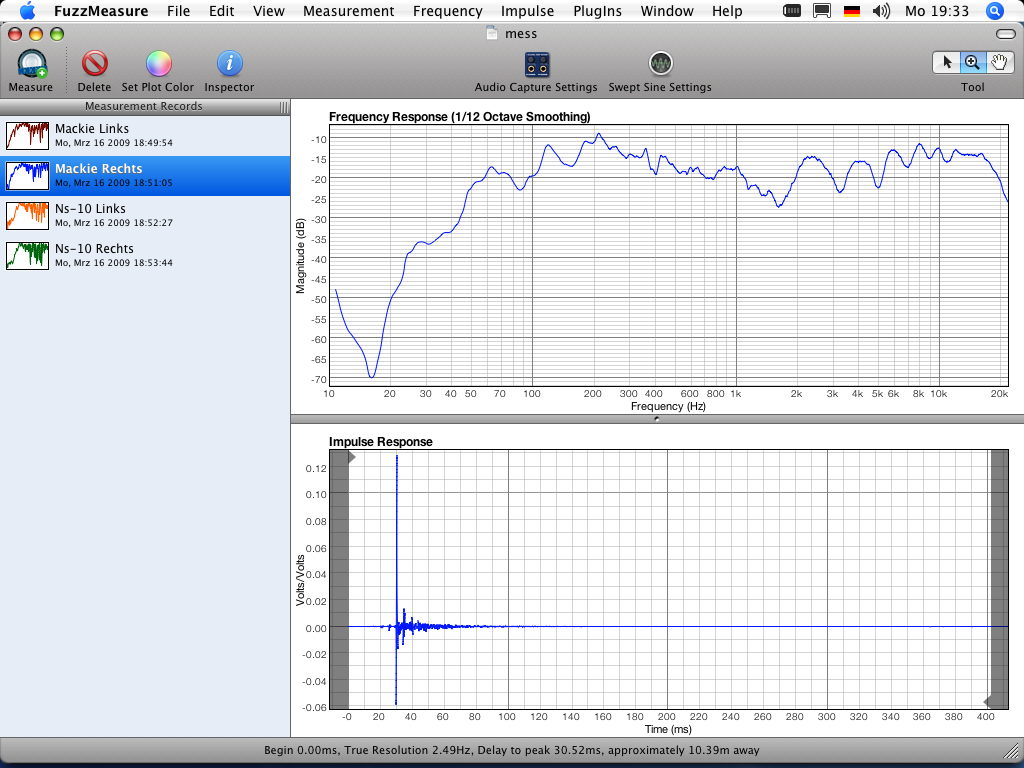1024x768 pixels.
Task: Open Set Plot Color wheel
Action: pos(158,64)
